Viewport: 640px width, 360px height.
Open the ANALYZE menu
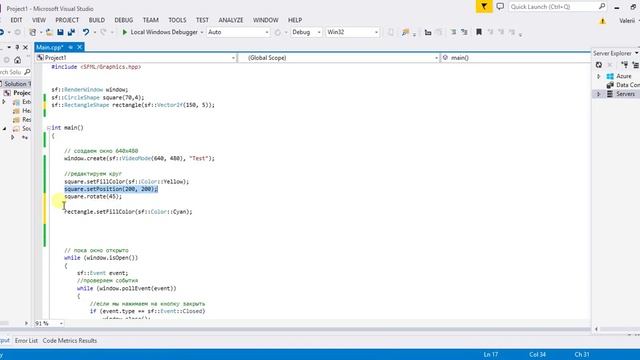(231, 20)
